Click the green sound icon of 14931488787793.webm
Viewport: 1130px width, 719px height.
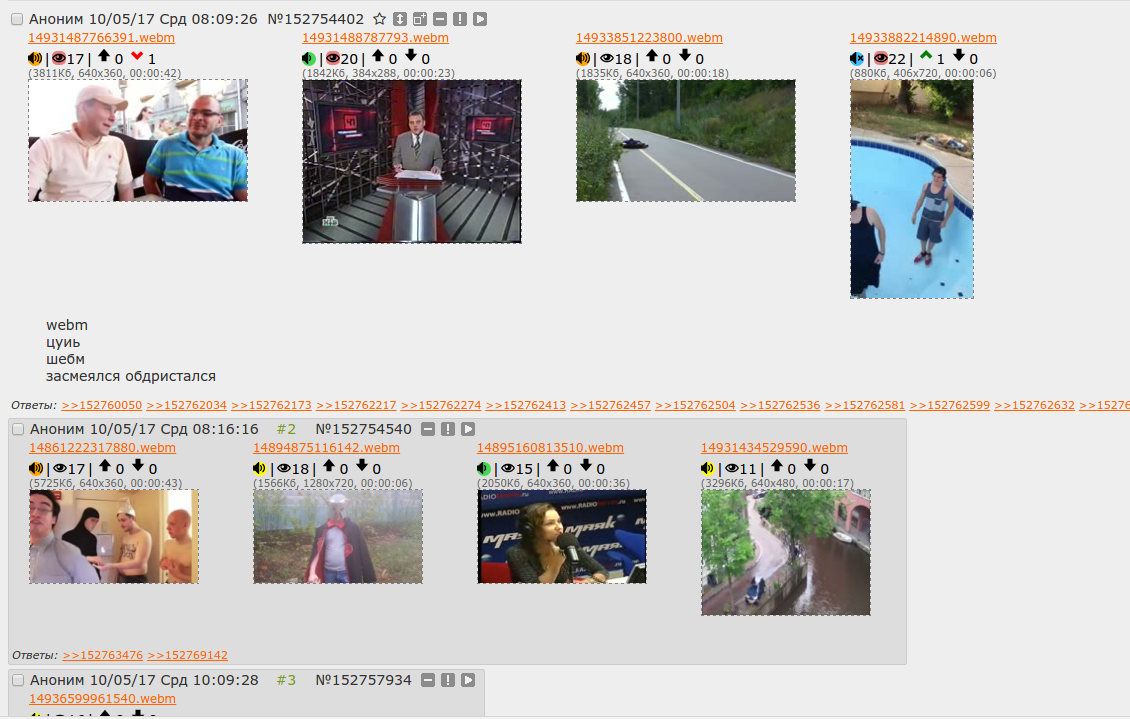308,58
